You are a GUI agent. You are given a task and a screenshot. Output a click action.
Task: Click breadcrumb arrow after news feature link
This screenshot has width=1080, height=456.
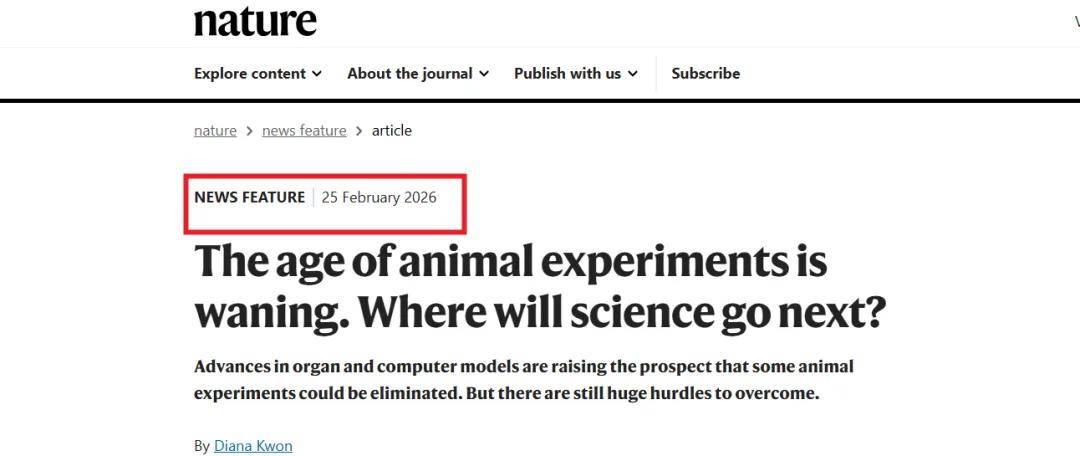[359, 131]
